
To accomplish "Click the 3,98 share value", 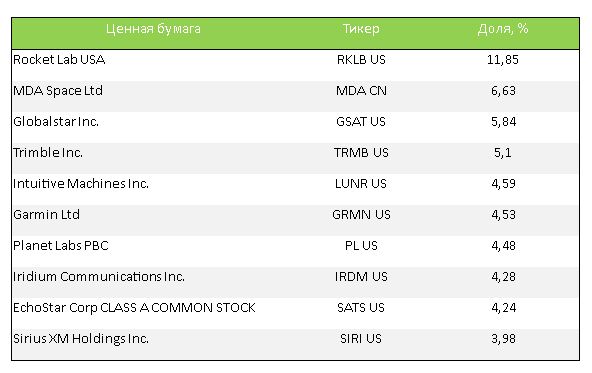I will (x=503, y=338).
